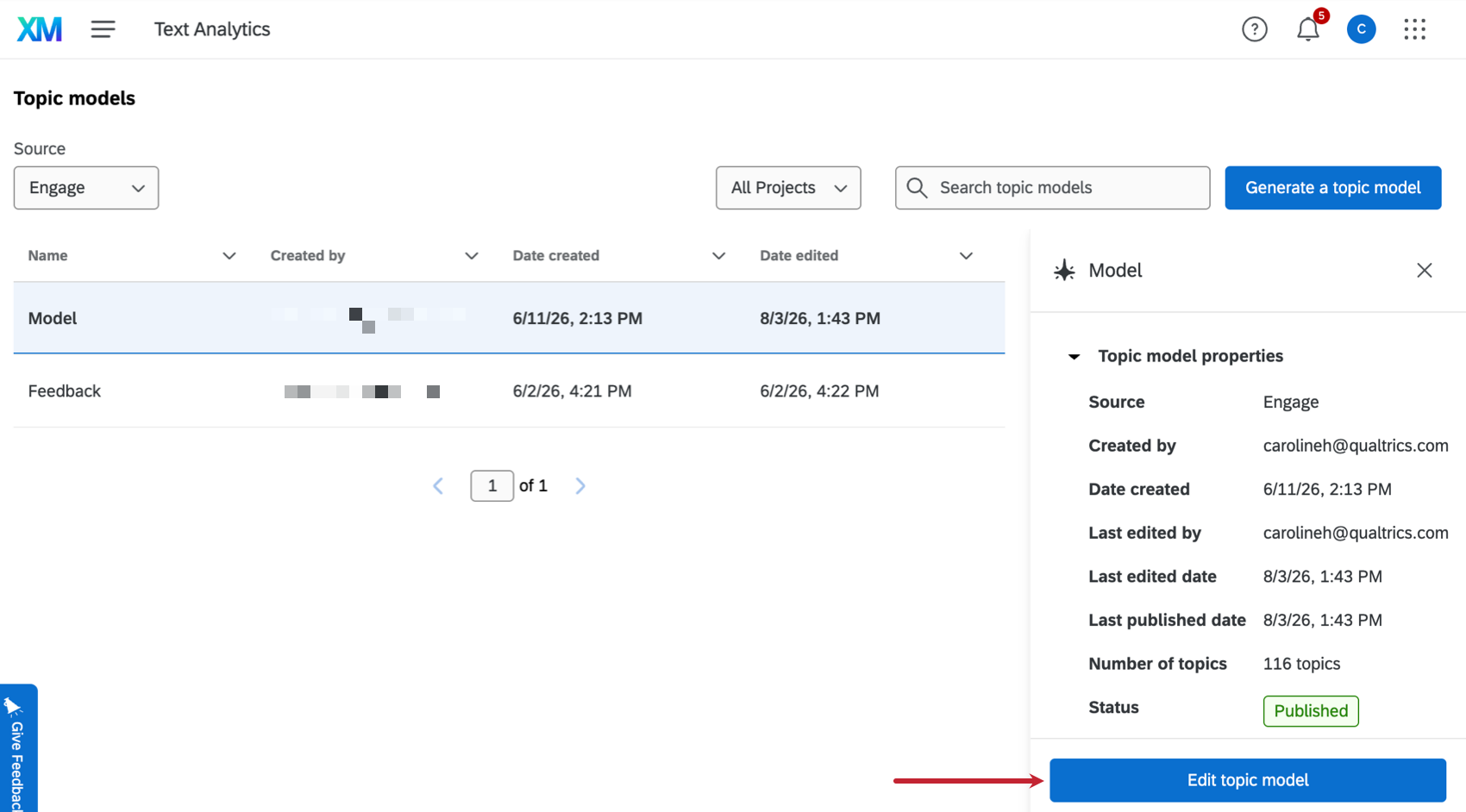
Task: Go to the next page arrow
Action: 580,486
